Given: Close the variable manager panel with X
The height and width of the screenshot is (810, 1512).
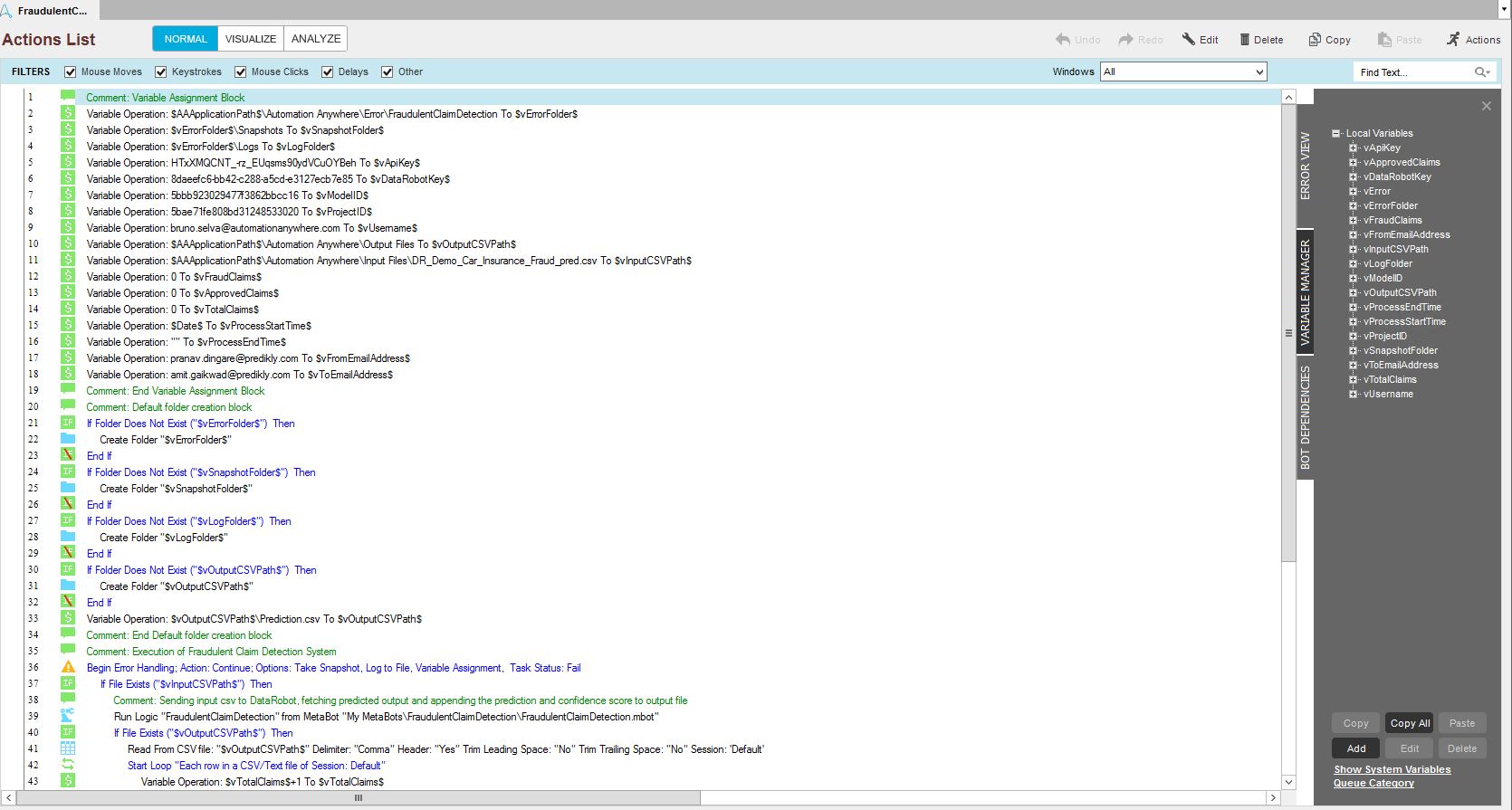Looking at the screenshot, I should (x=1486, y=106).
